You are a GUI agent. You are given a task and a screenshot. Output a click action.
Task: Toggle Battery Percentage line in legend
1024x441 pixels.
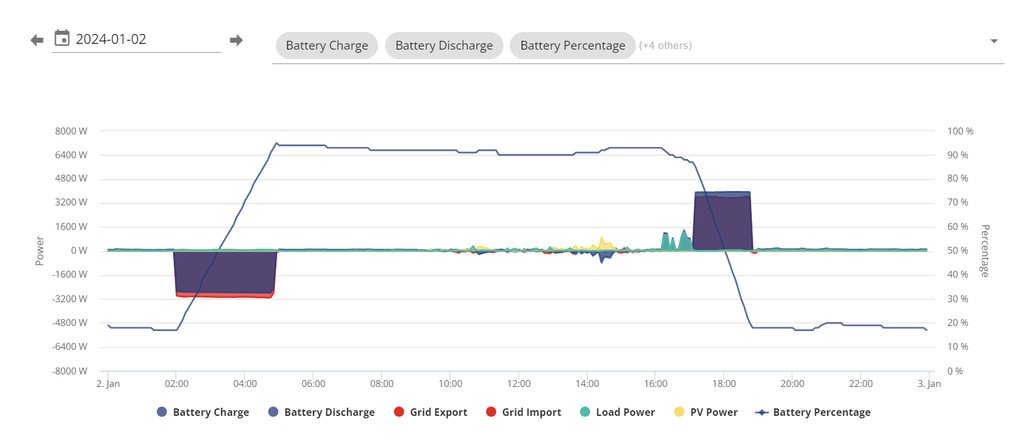point(813,412)
